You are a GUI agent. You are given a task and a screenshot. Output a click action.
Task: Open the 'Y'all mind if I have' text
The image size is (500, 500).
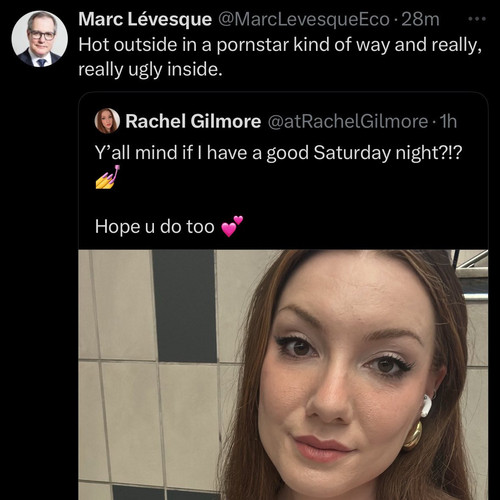178,153
